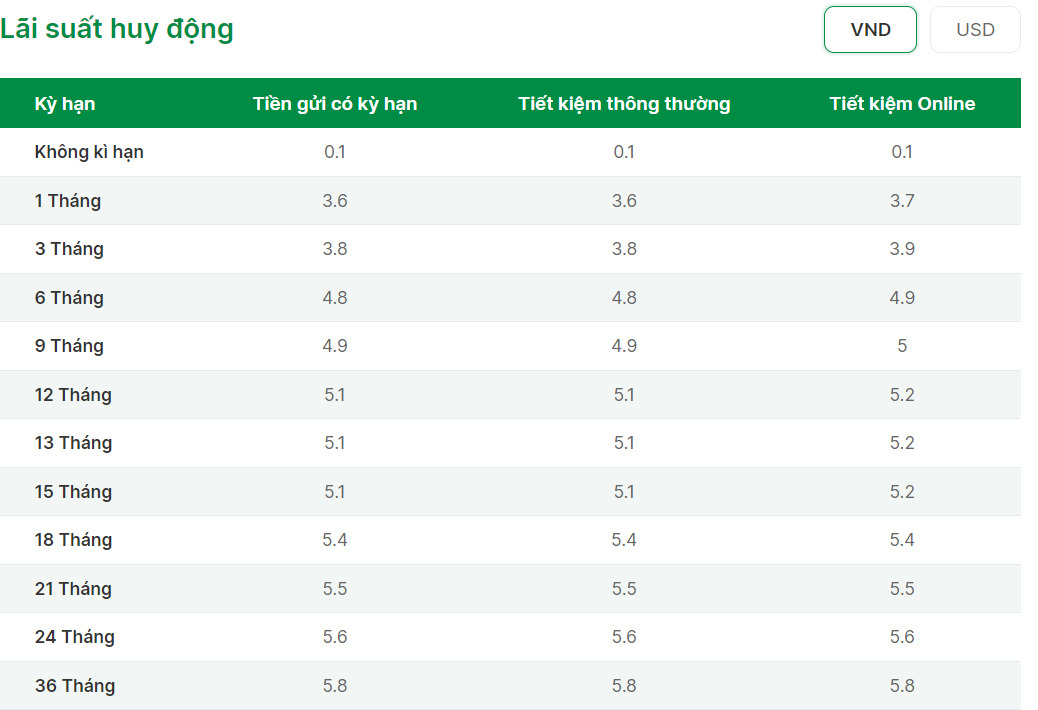Switch to the USD currency toggle
1038x710 pixels.
pos(975,30)
